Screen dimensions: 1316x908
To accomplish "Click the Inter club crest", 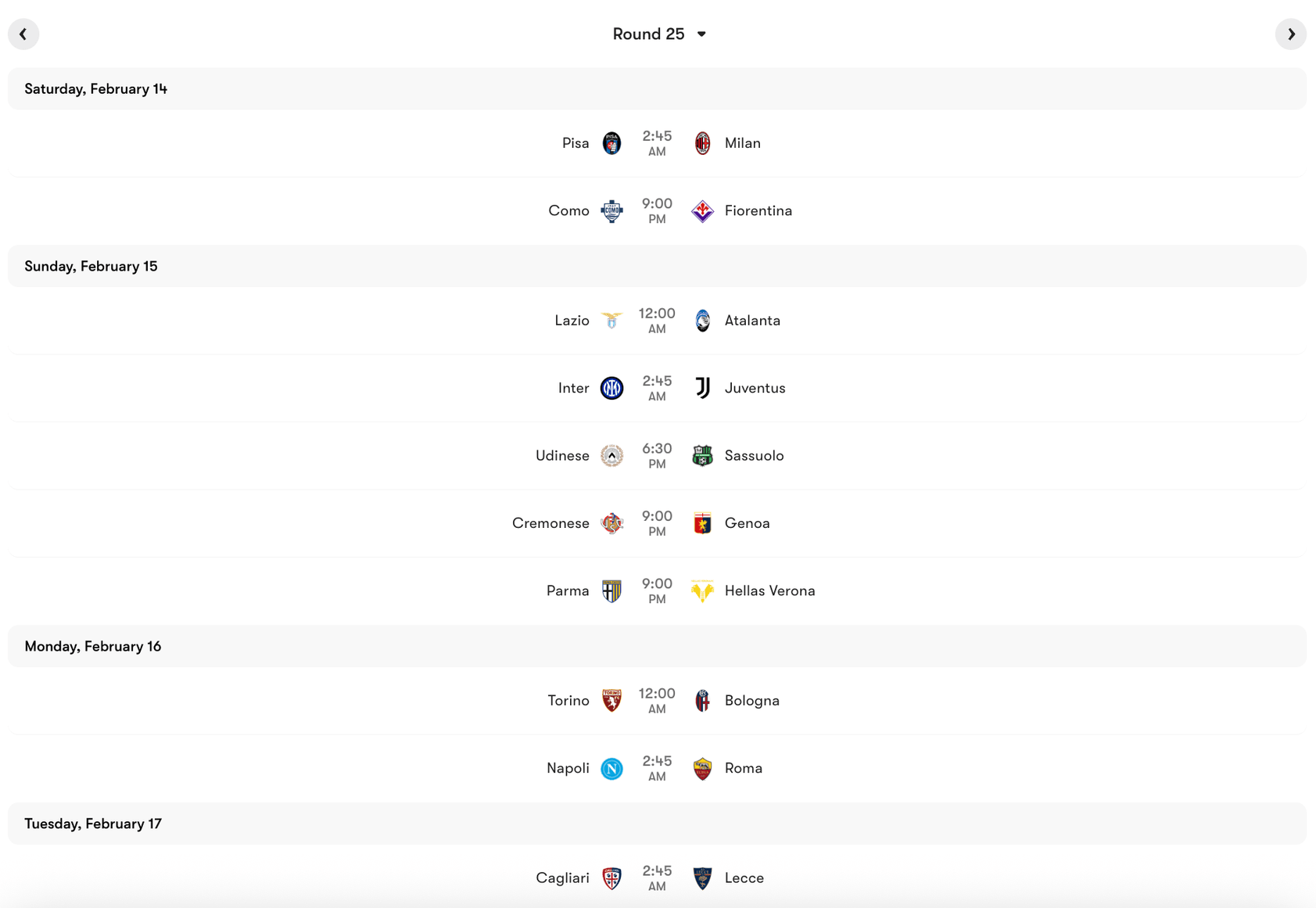I will pyautogui.click(x=612, y=388).
